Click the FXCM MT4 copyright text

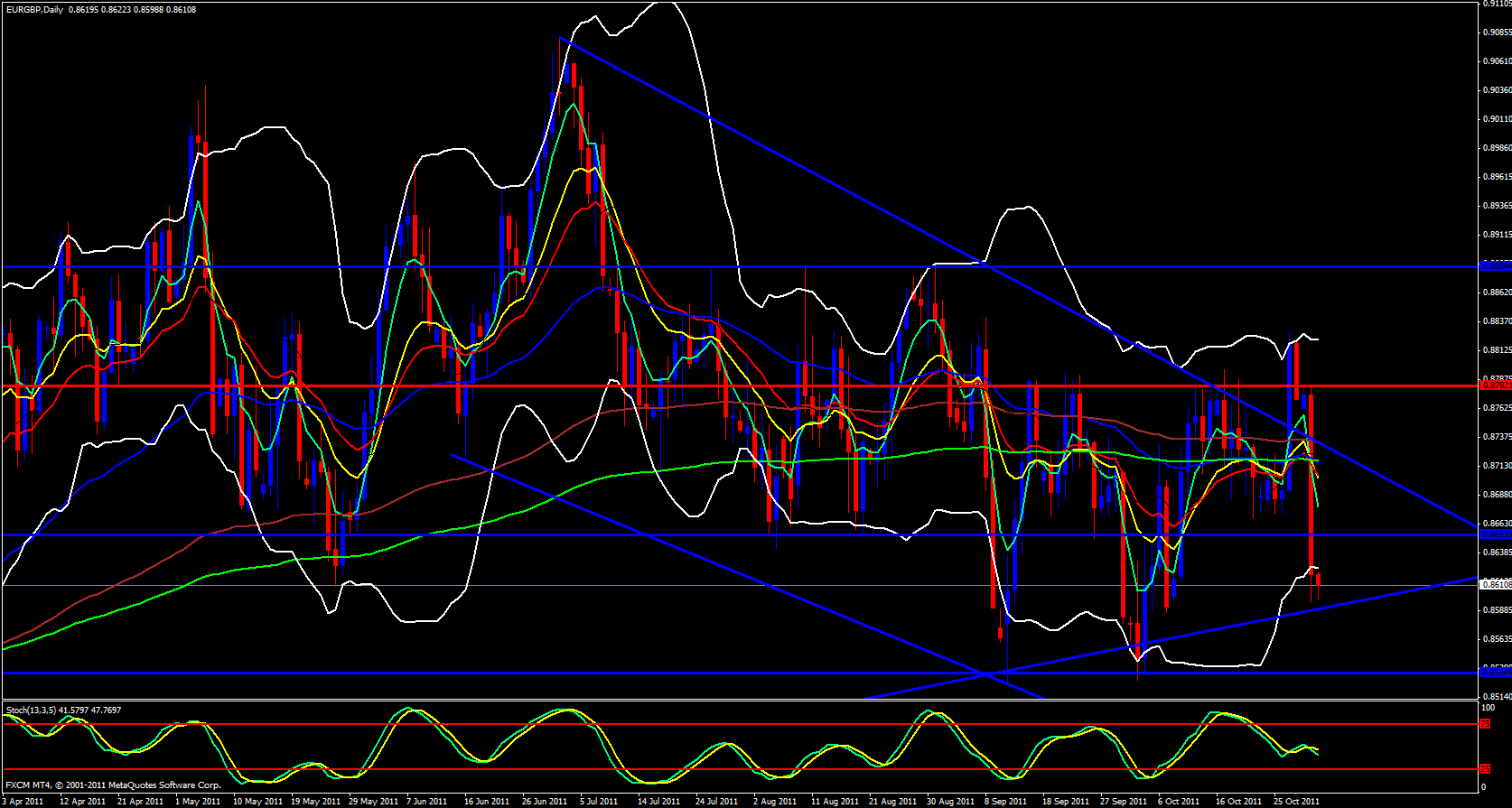point(113,785)
